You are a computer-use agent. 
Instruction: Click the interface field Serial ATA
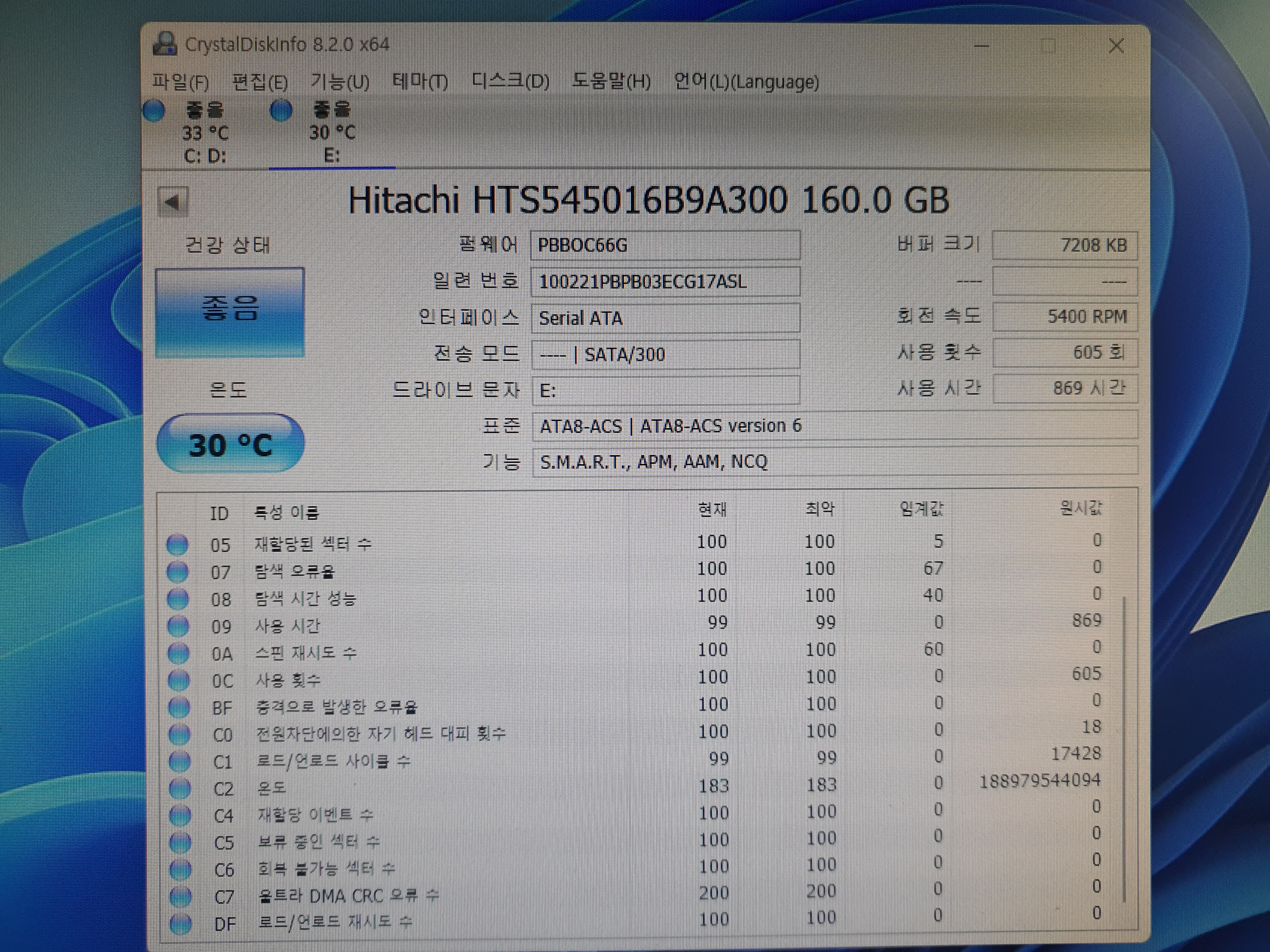666,318
